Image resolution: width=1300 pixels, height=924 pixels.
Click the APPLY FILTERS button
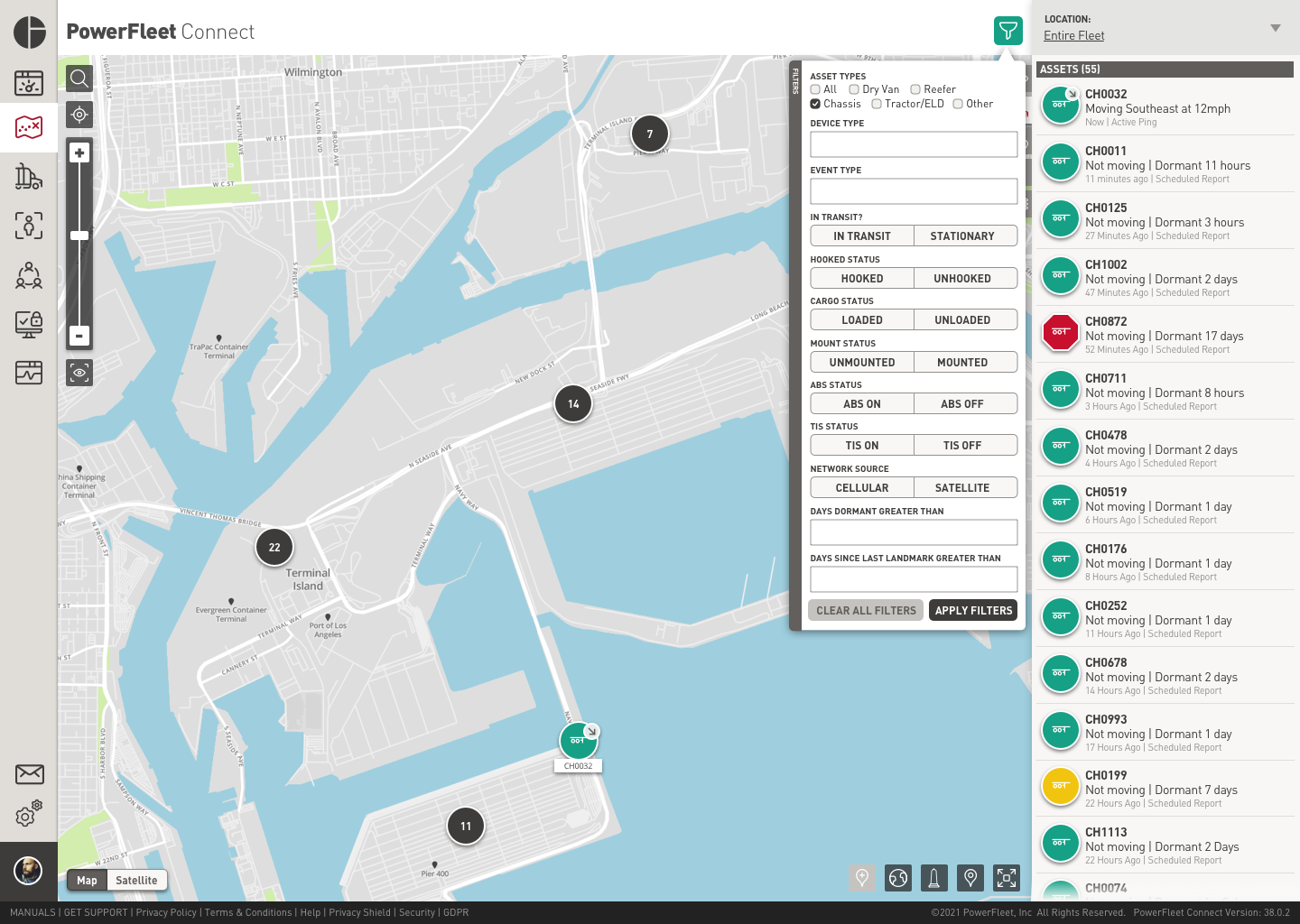point(973,611)
